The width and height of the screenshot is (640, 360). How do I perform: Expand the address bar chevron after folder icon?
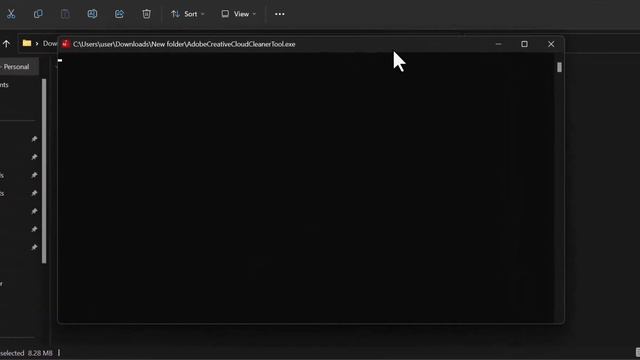point(37,44)
